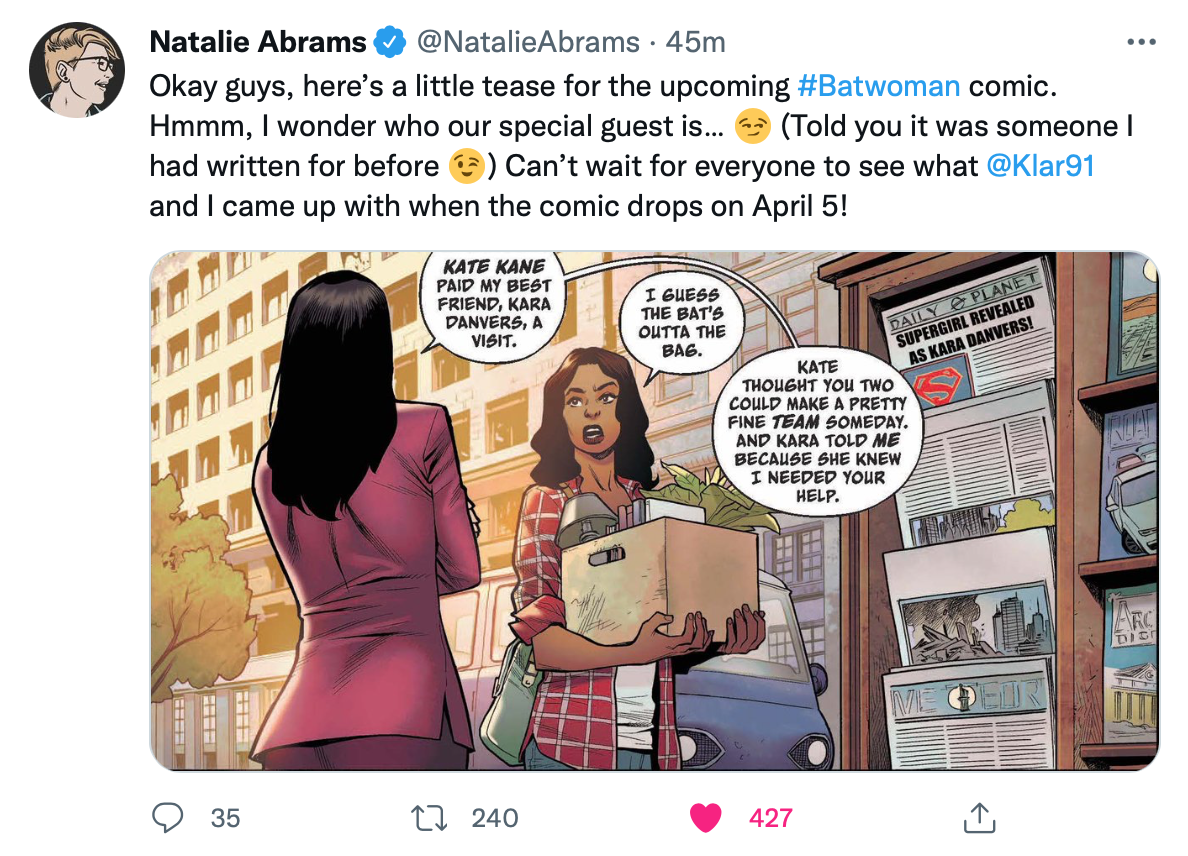This screenshot has height=856, width=1188.
Task: Click the share upload icon
Action: 979,817
